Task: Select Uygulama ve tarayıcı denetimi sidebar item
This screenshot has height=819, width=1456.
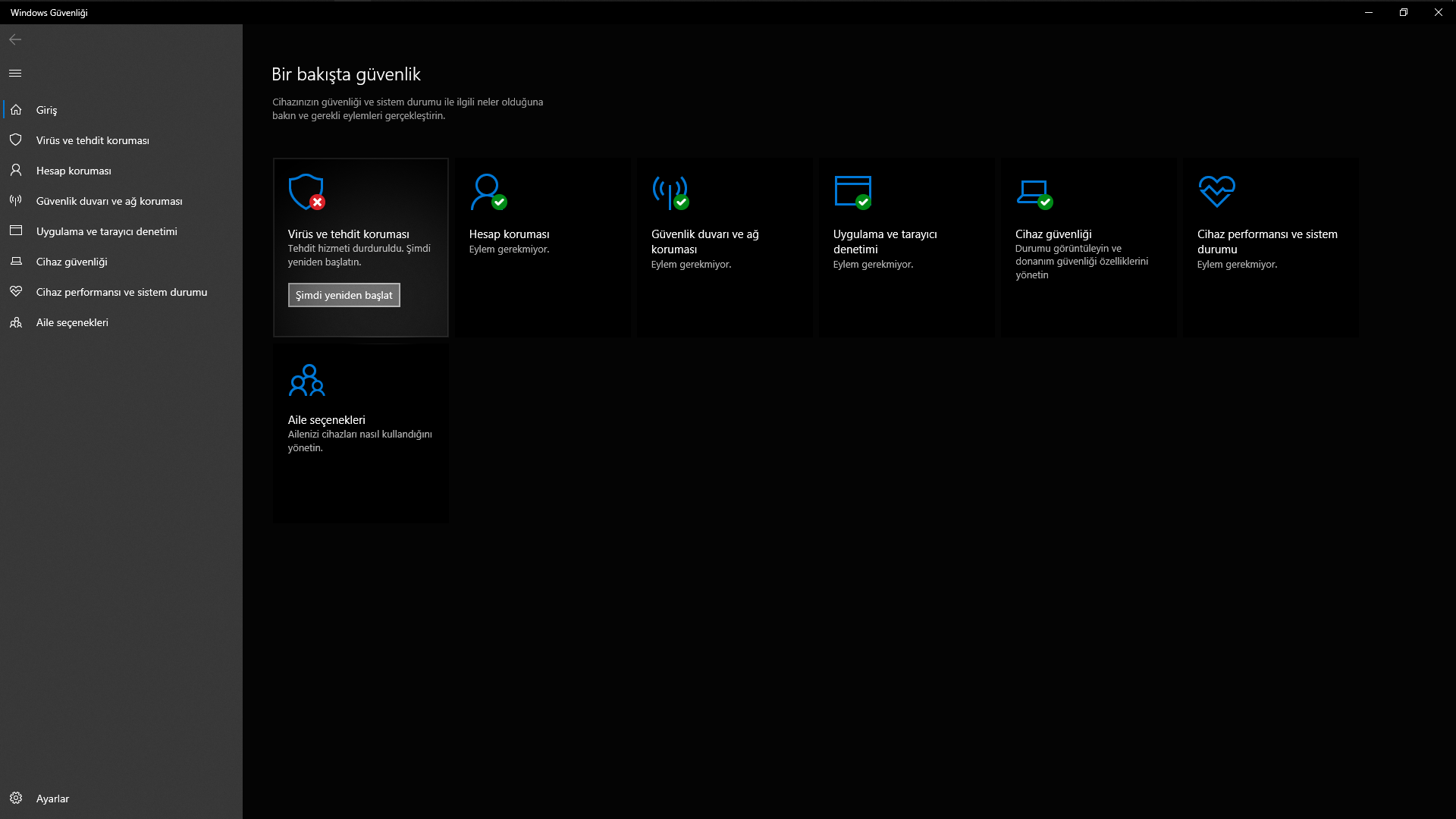Action: [x=121, y=231]
